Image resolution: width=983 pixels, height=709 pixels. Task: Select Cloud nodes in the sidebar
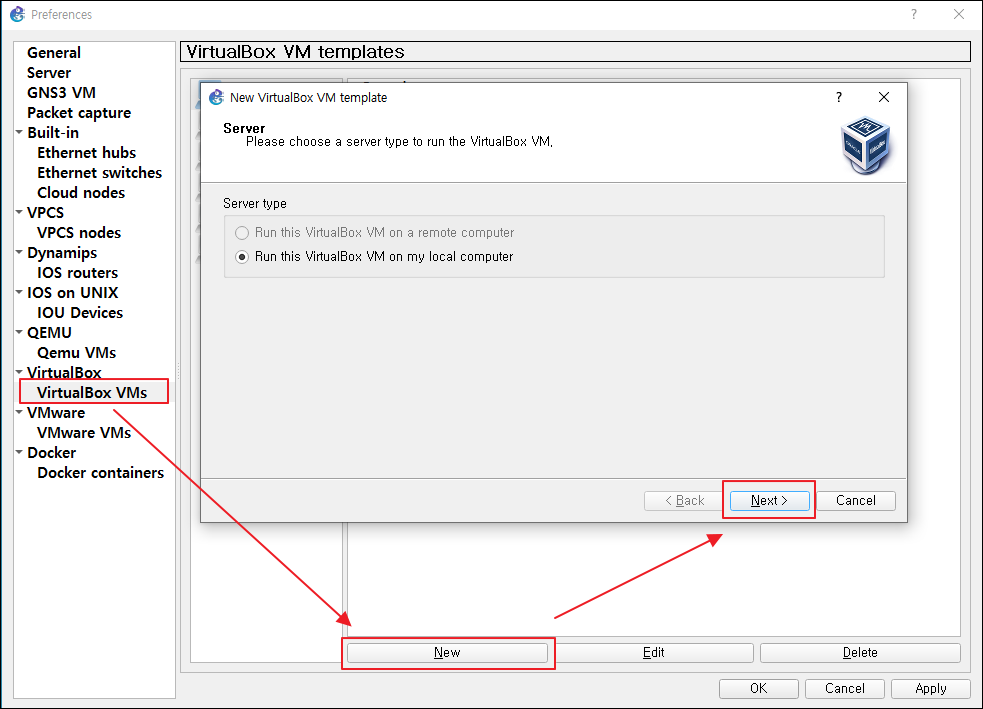(x=81, y=193)
